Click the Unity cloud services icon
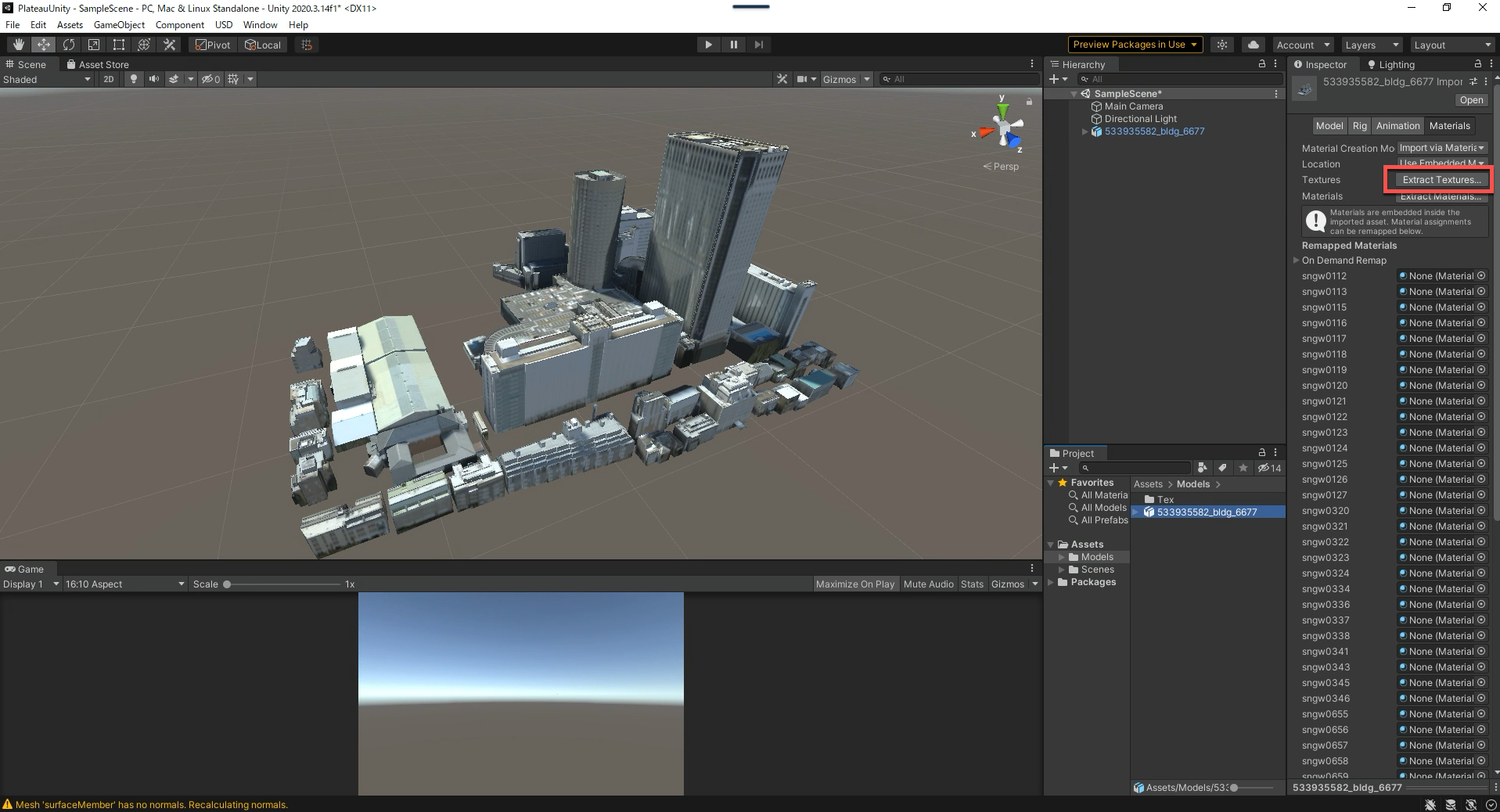1500x812 pixels. [x=1253, y=45]
